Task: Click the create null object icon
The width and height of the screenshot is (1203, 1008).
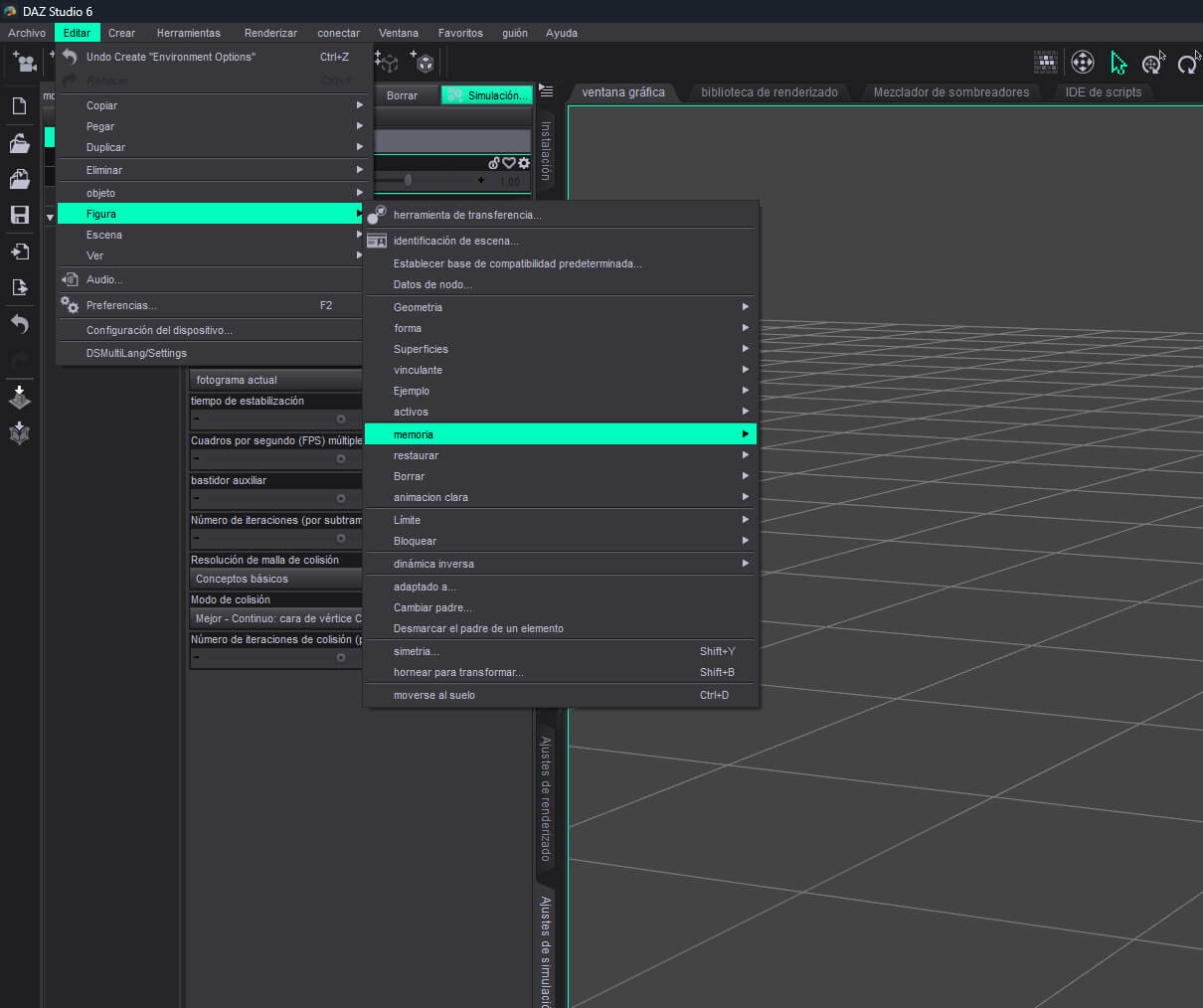Action: click(386, 62)
